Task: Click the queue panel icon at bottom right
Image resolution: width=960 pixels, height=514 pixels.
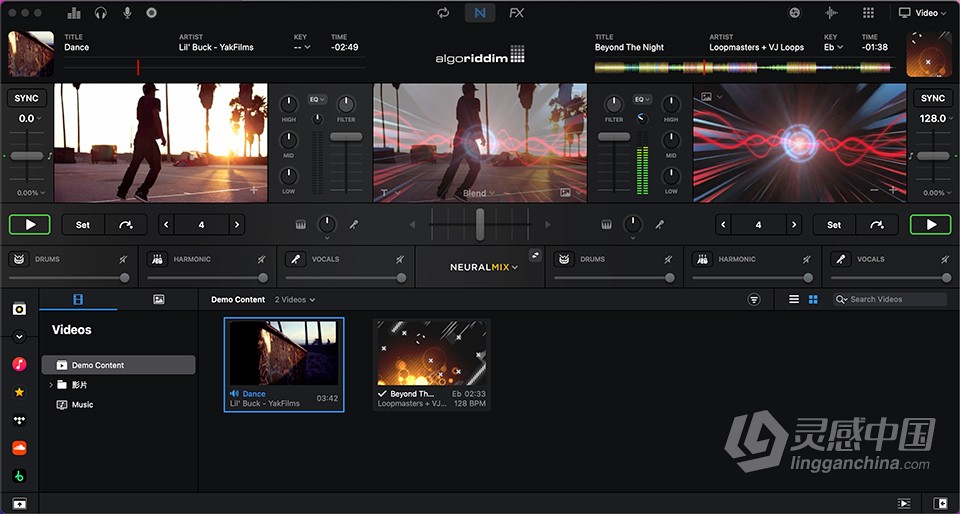Action: (904, 503)
